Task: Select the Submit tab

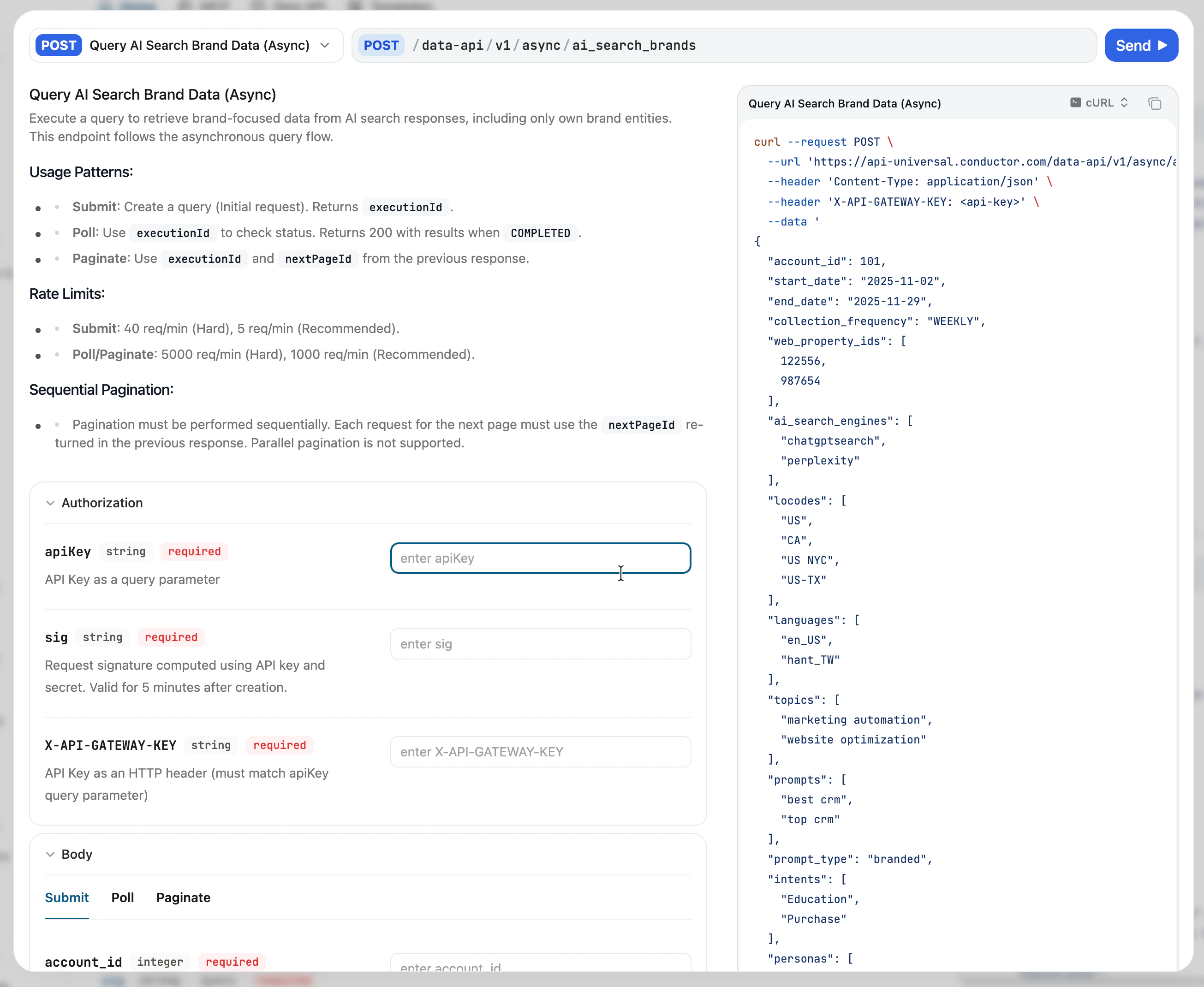Action: [x=66, y=897]
